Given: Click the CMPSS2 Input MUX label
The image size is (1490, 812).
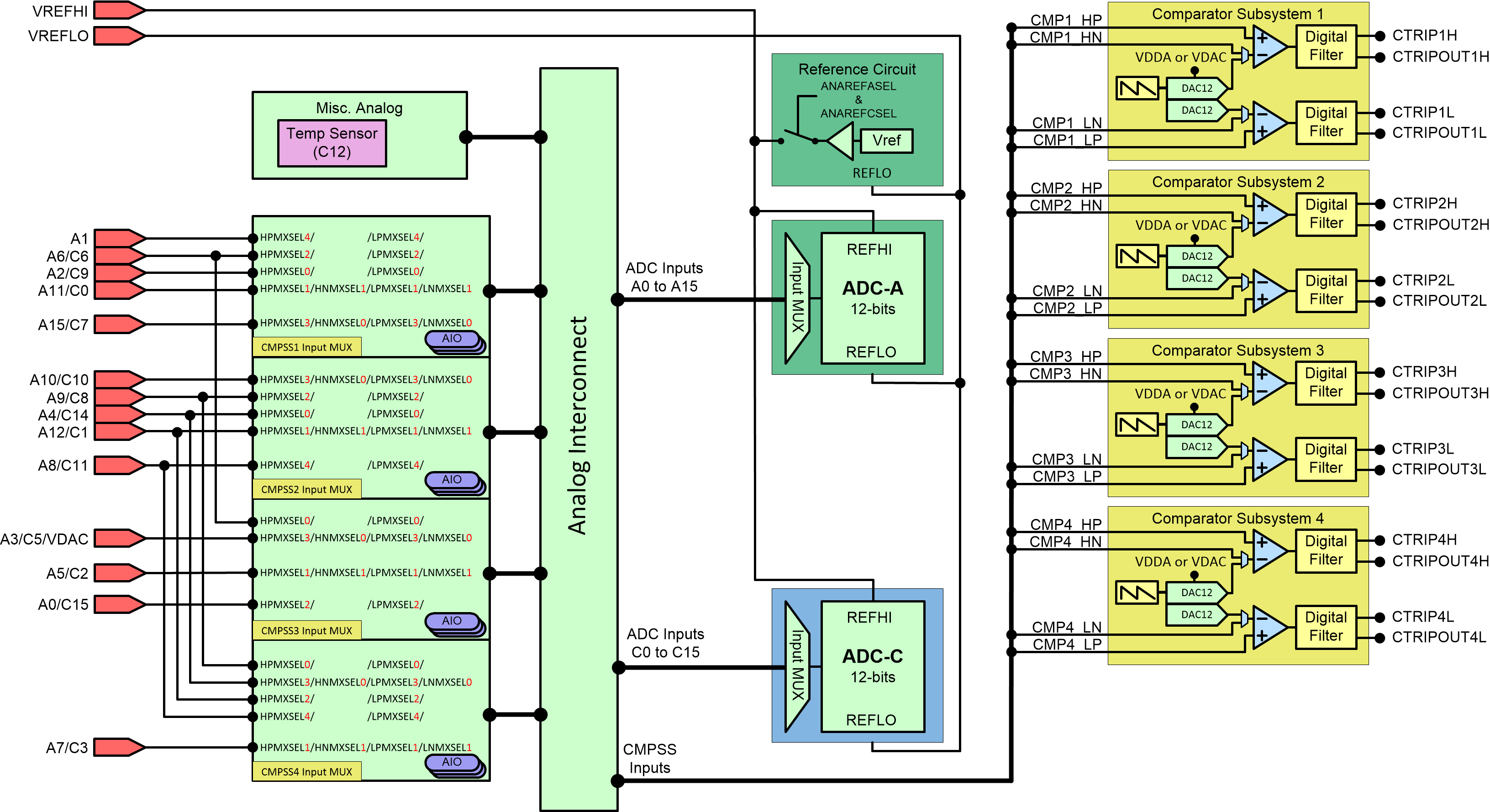Looking at the screenshot, I should (x=306, y=489).
